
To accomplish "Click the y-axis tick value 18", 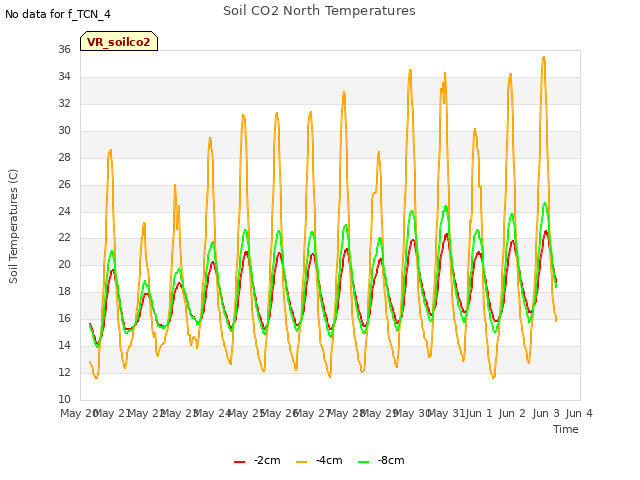I will coord(64,291).
